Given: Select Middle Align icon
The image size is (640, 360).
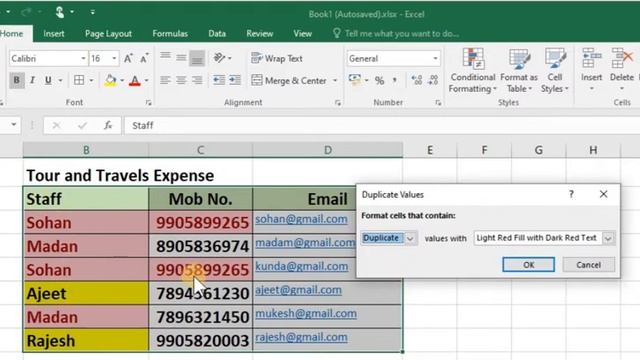Looking at the screenshot, I should click(x=181, y=58).
